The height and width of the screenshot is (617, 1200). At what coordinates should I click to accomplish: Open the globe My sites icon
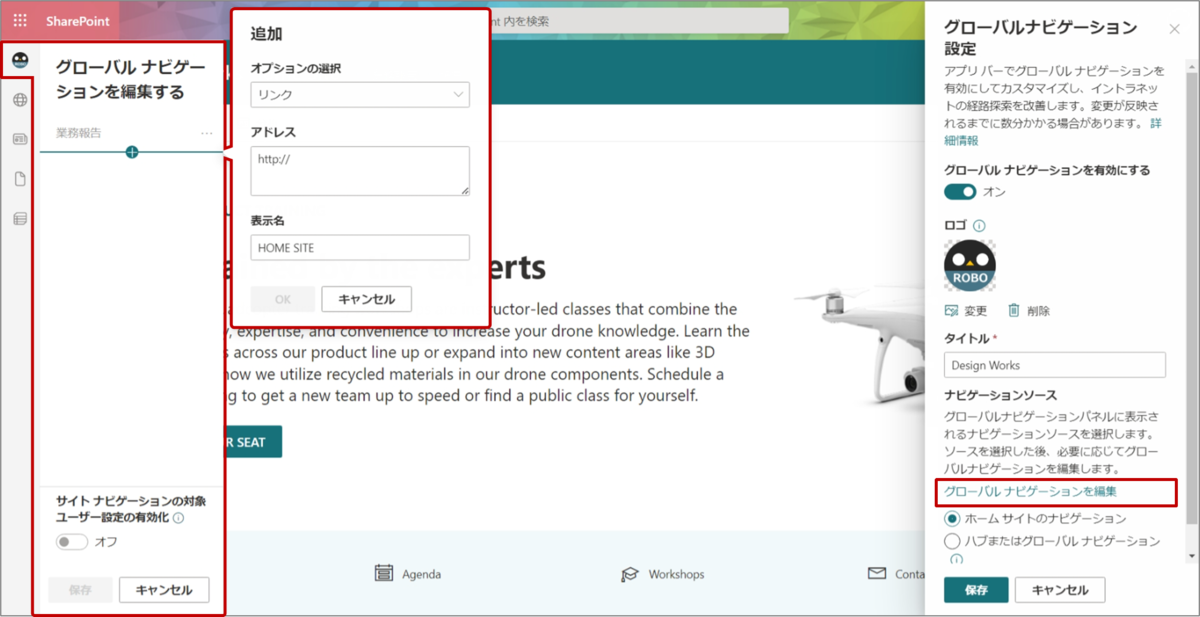(x=20, y=100)
